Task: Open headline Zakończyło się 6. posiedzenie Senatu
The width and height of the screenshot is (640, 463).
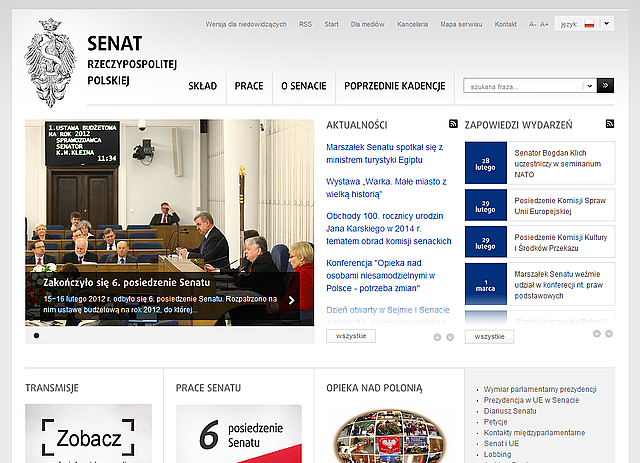Action: click(x=127, y=283)
